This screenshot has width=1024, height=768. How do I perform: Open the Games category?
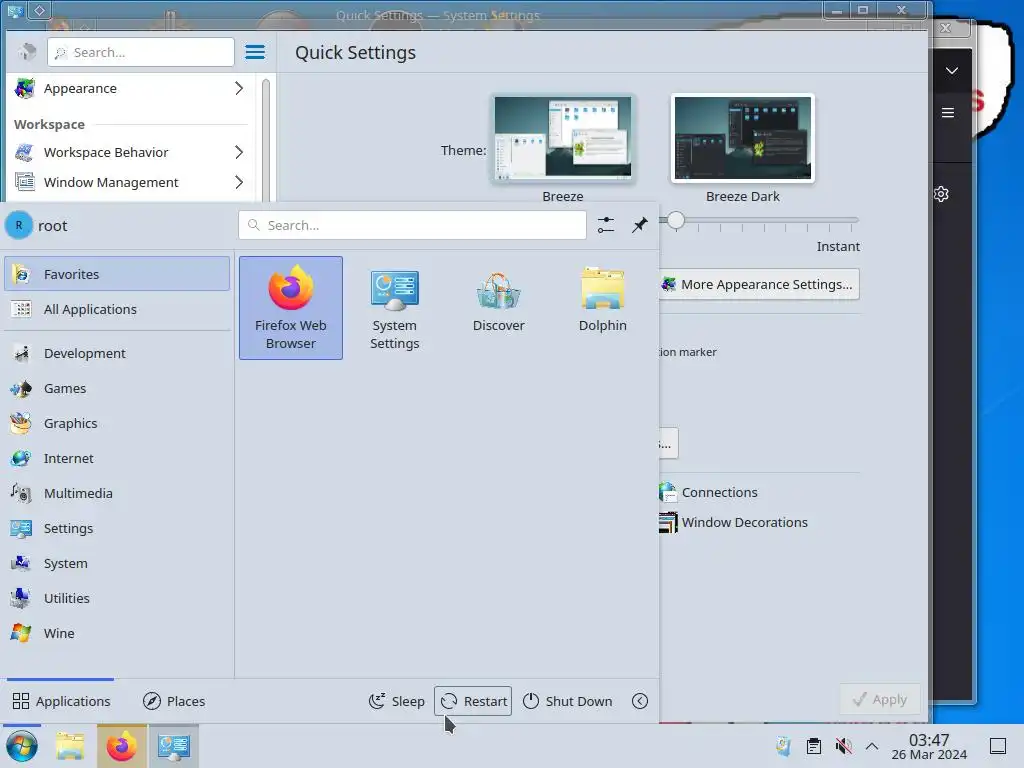coord(117,389)
